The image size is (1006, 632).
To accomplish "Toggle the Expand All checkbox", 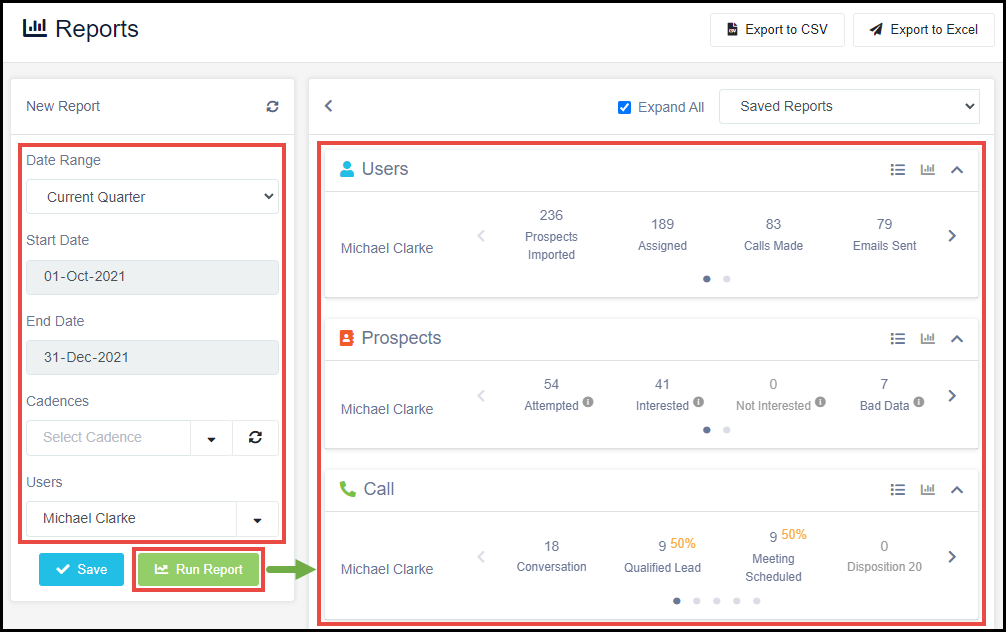I will (624, 107).
